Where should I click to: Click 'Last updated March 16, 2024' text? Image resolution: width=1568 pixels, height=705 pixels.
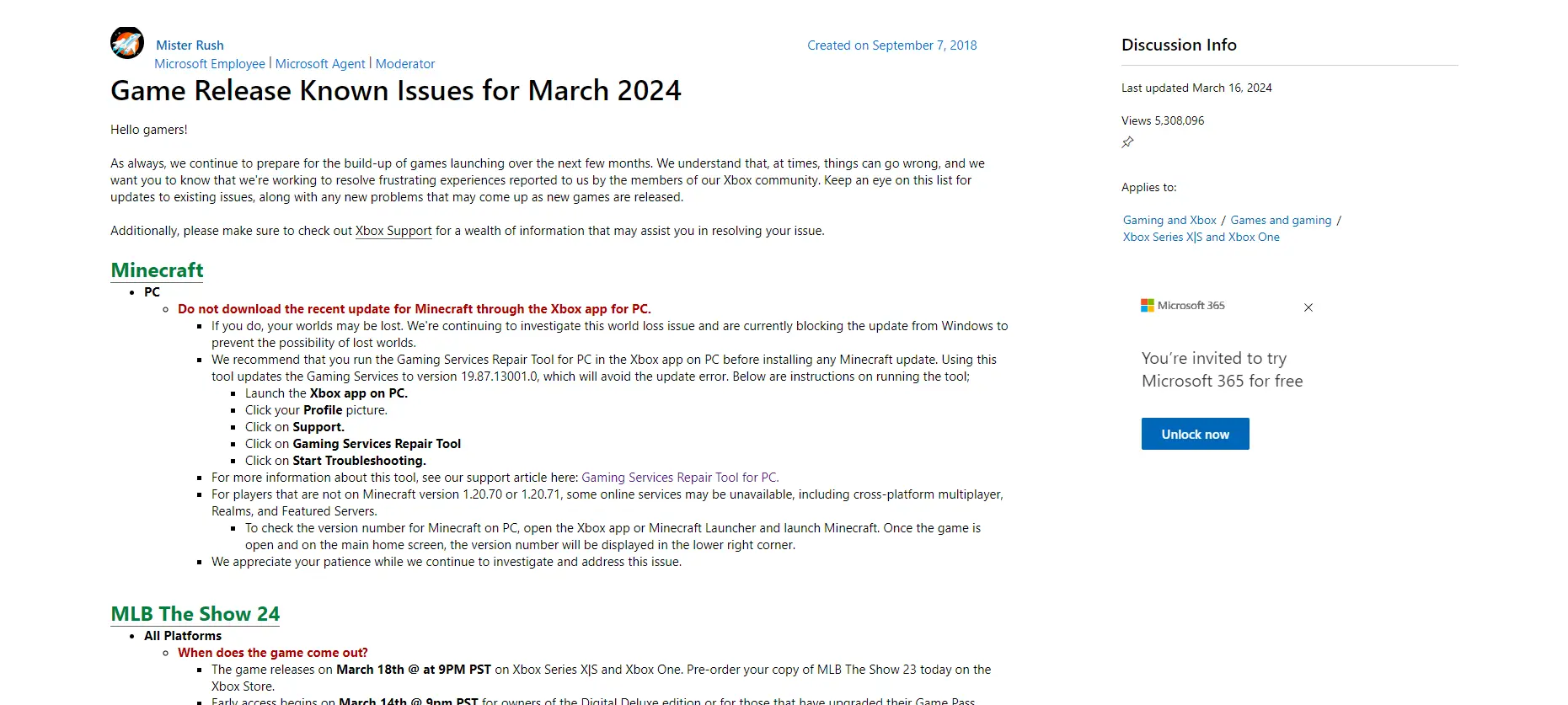1196,88
